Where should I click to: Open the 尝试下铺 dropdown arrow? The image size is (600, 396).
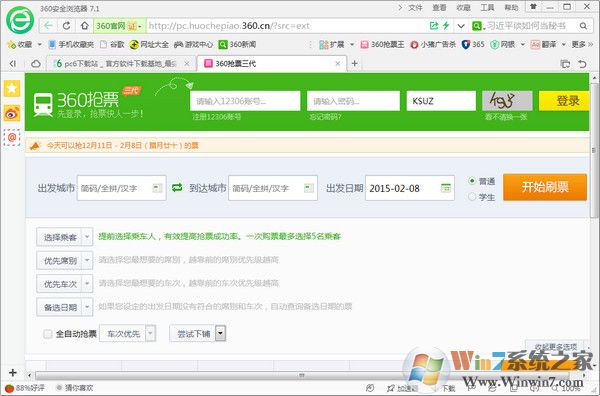pyautogui.click(x=220, y=333)
